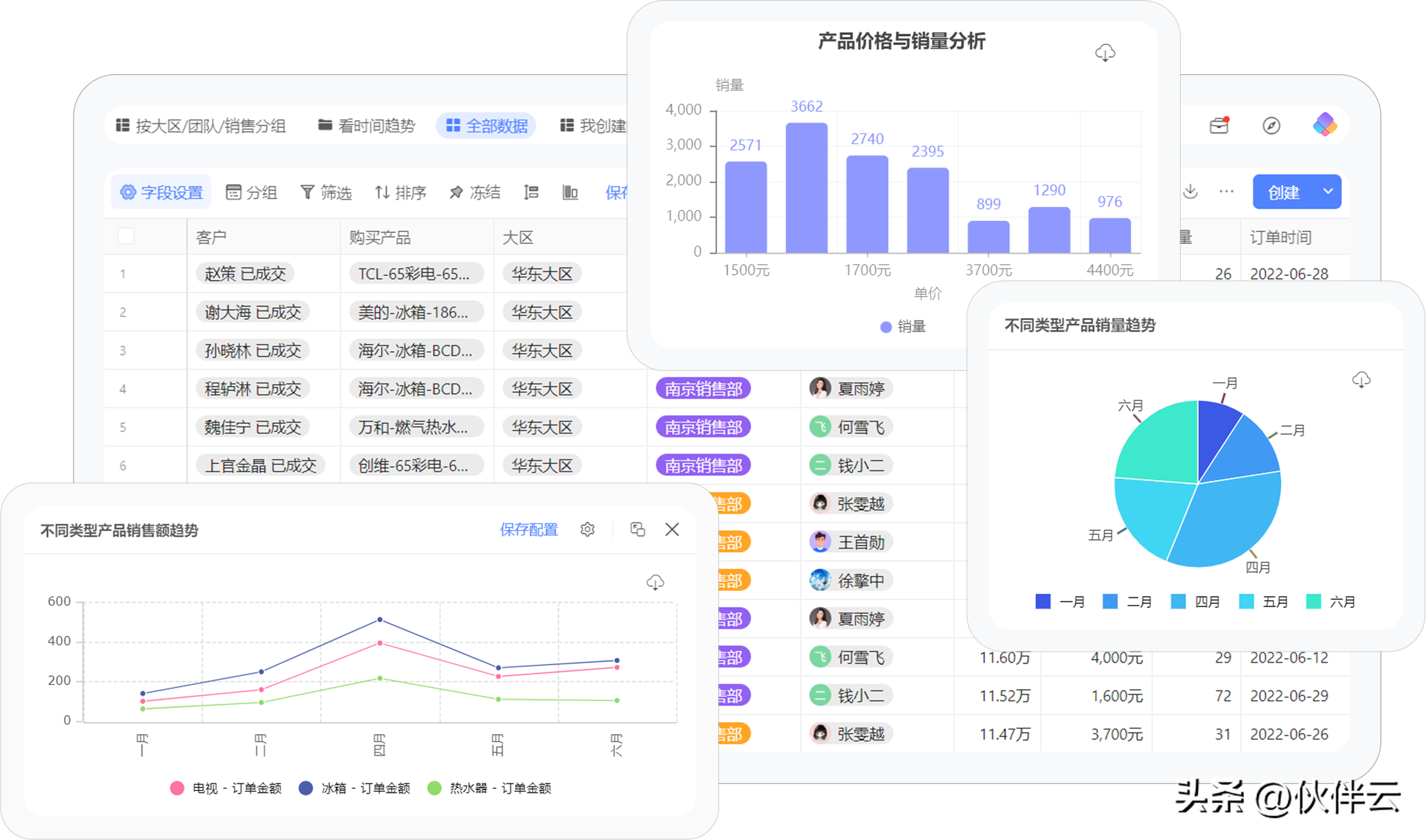Click the pop-out window icon in chart panel
Image resolution: width=1426 pixels, height=840 pixels.
pyautogui.click(x=638, y=529)
